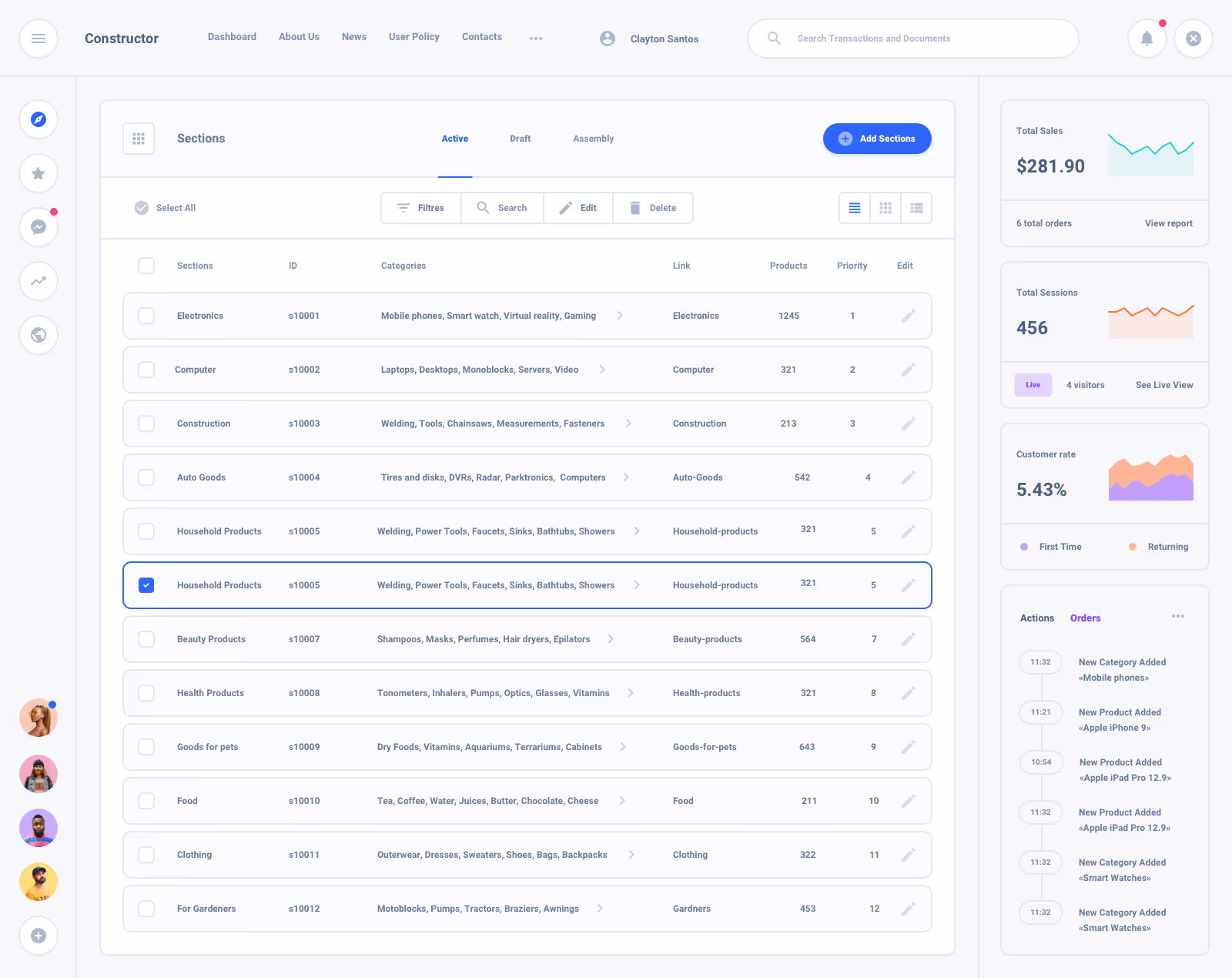
Task: Uncheck the selected Household Products row checkbox
Action: [146, 585]
